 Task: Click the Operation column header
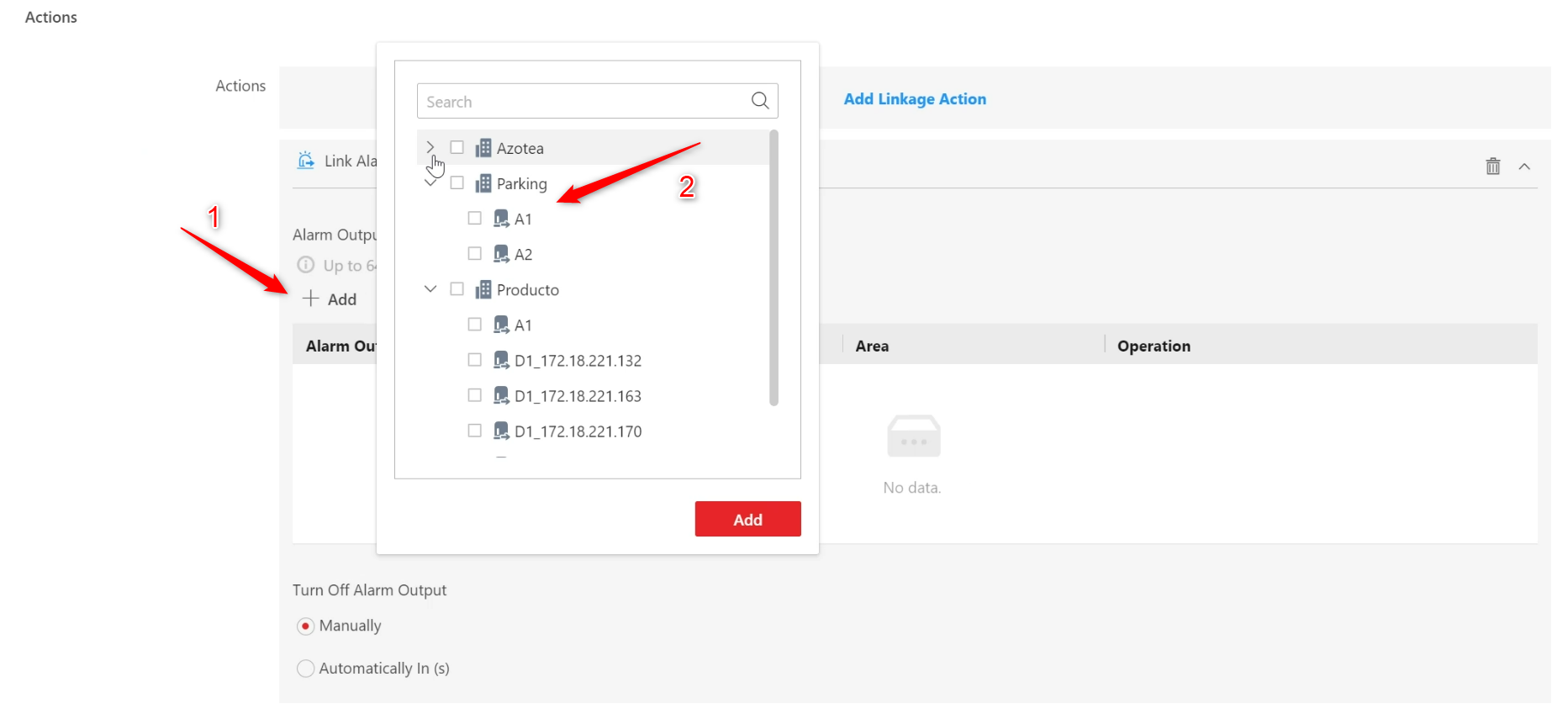pos(1154,346)
